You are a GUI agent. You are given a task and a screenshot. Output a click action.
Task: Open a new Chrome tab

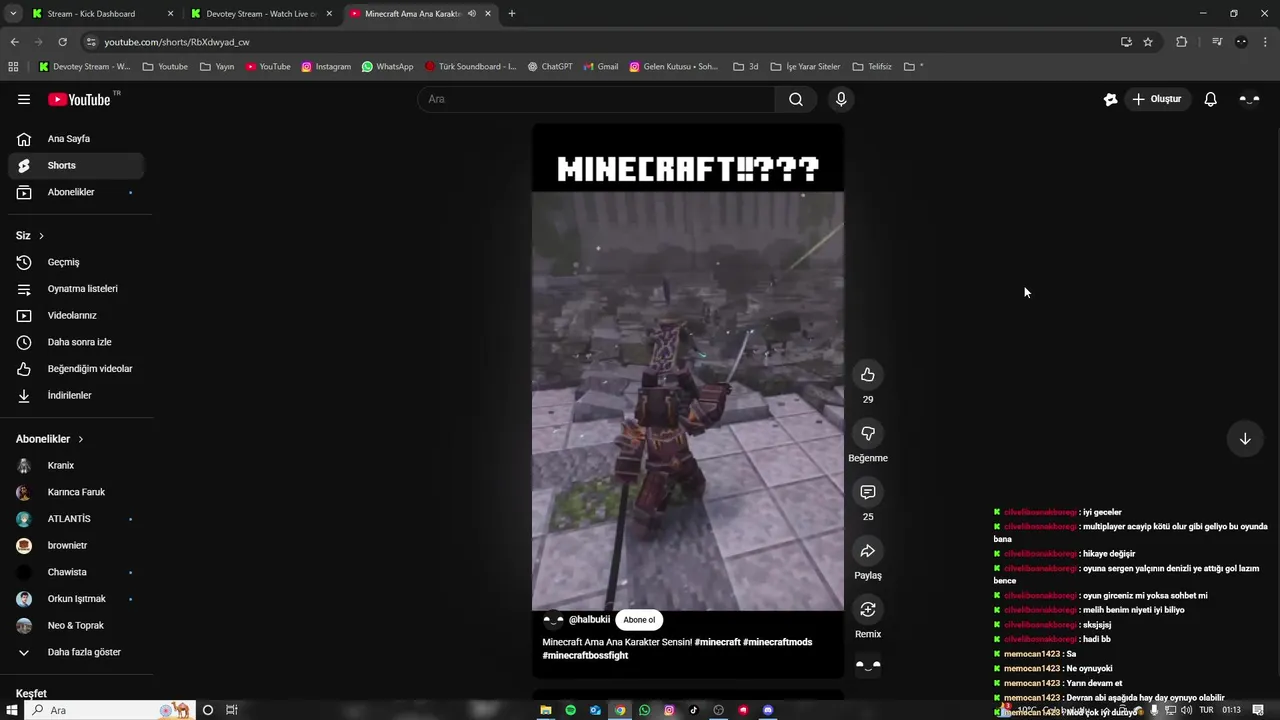click(512, 14)
